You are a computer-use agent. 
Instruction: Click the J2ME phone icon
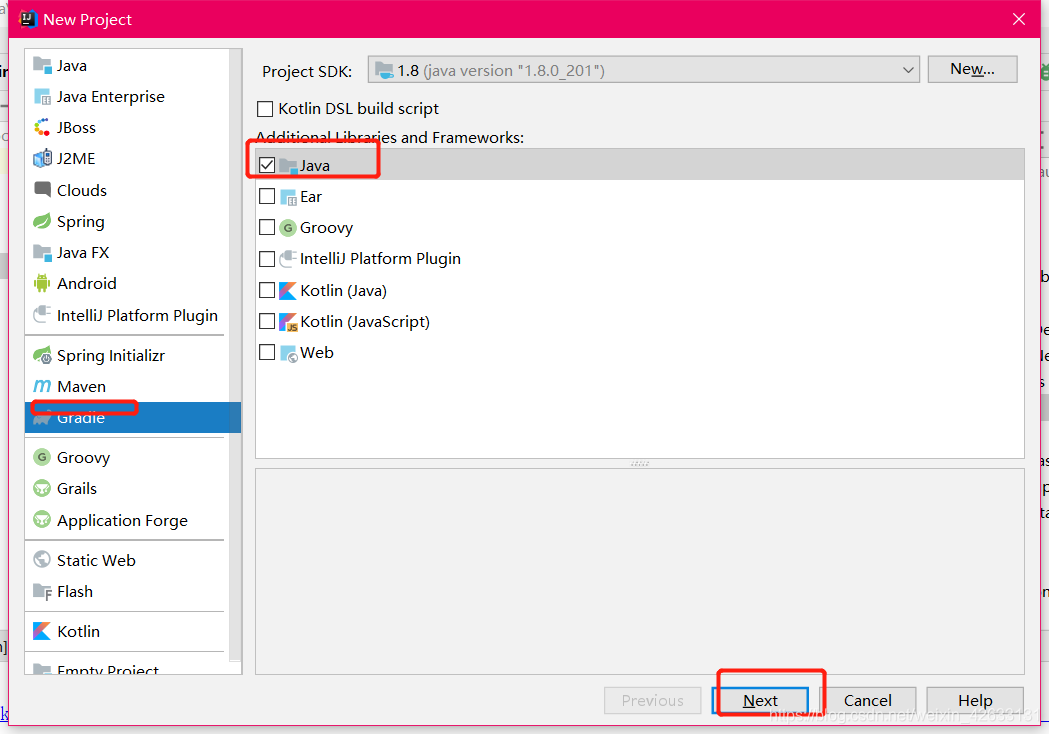point(42,159)
